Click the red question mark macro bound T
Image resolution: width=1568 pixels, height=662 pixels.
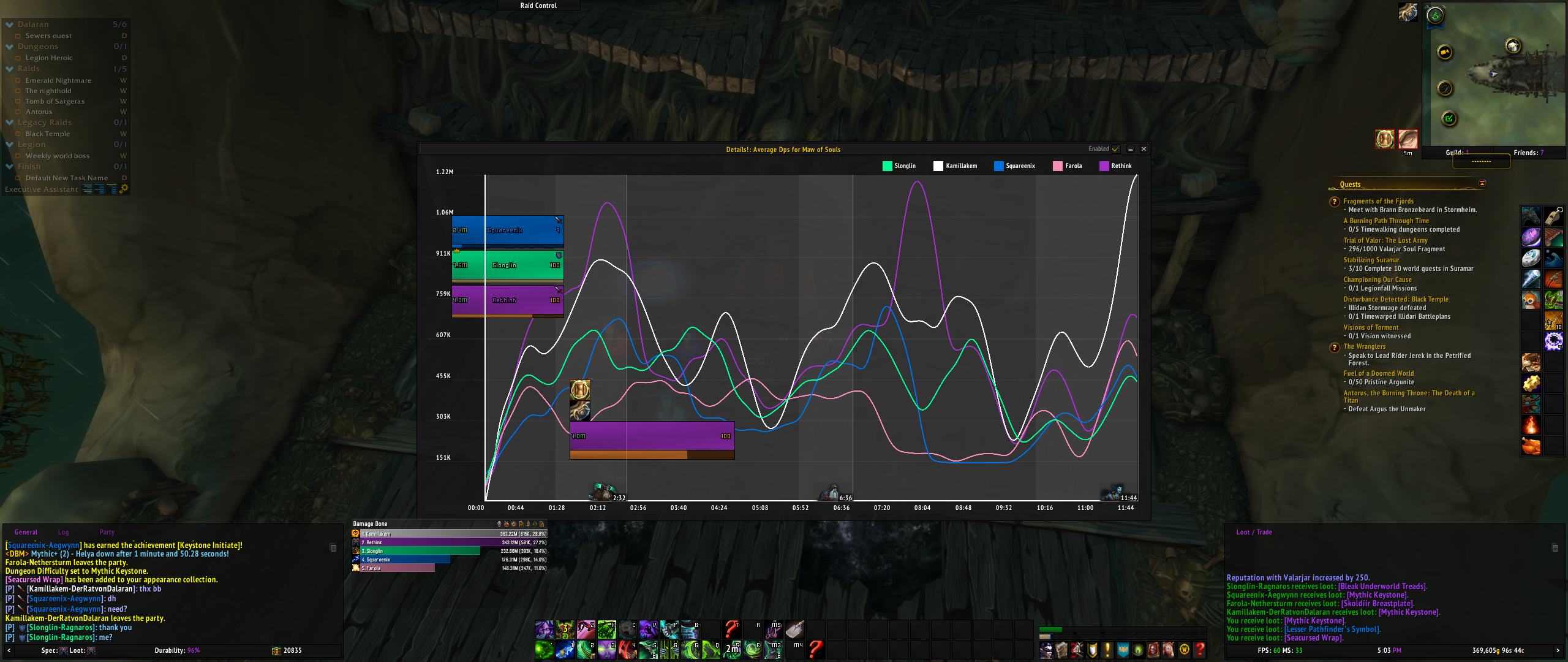click(732, 630)
